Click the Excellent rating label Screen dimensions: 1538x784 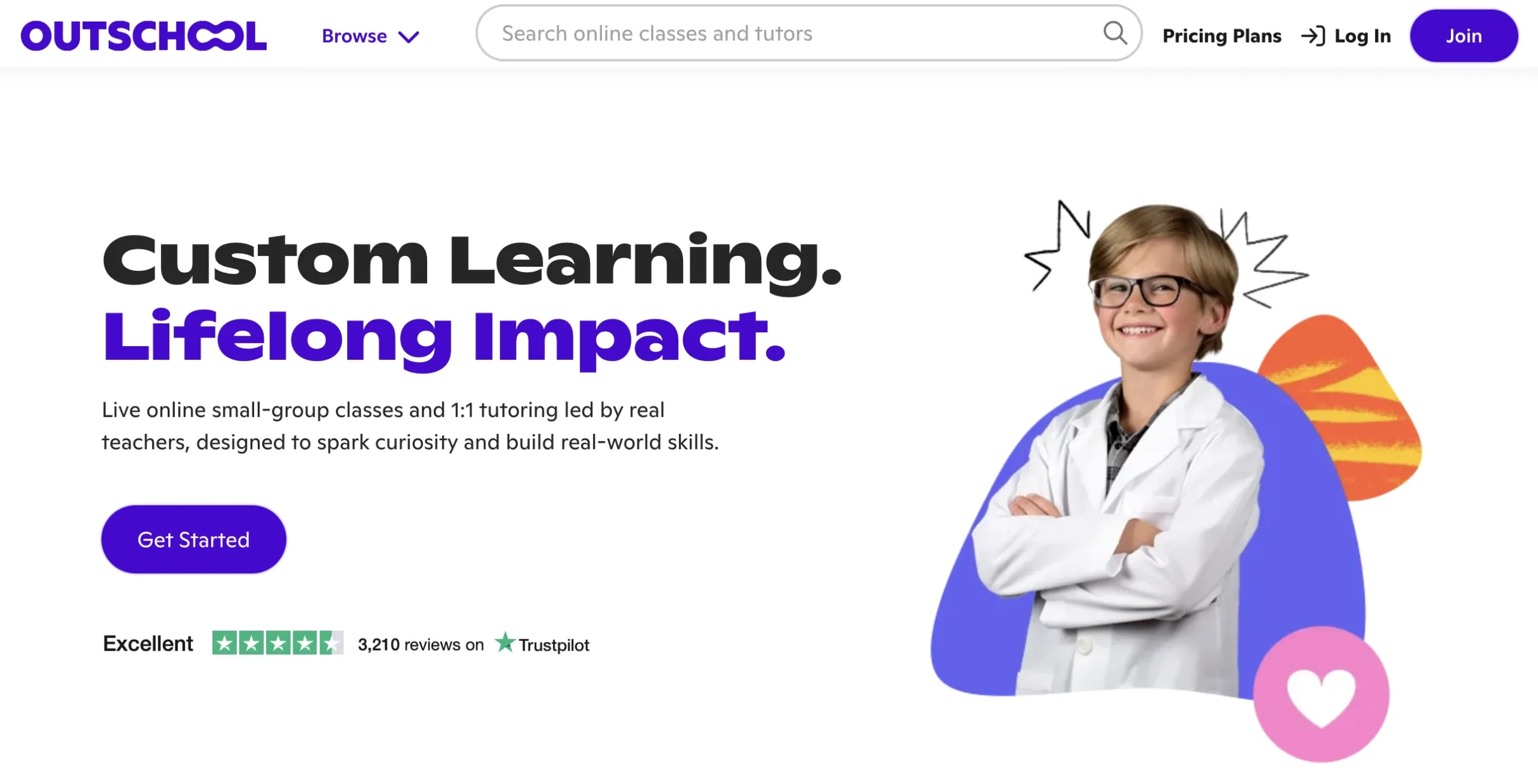[148, 643]
